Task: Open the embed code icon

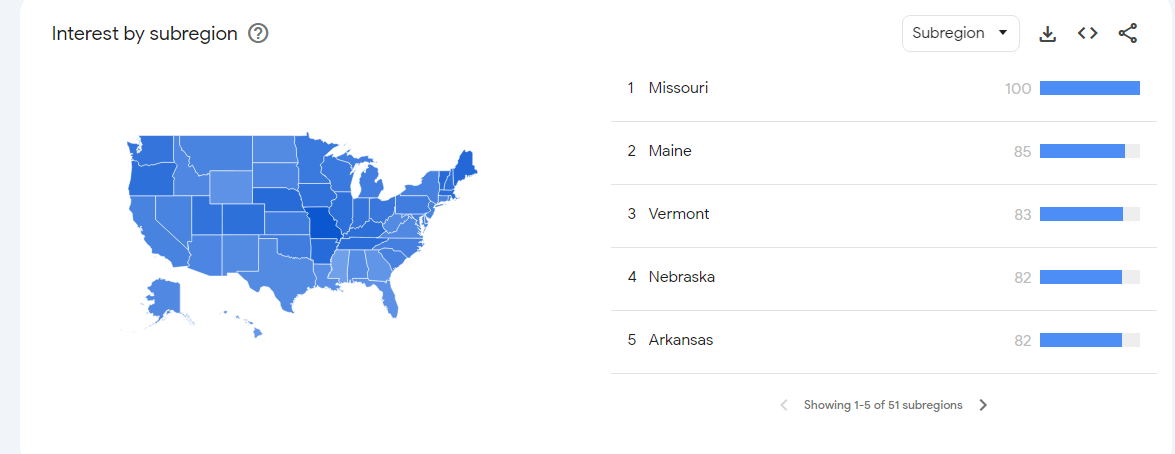Action: [1087, 33]
